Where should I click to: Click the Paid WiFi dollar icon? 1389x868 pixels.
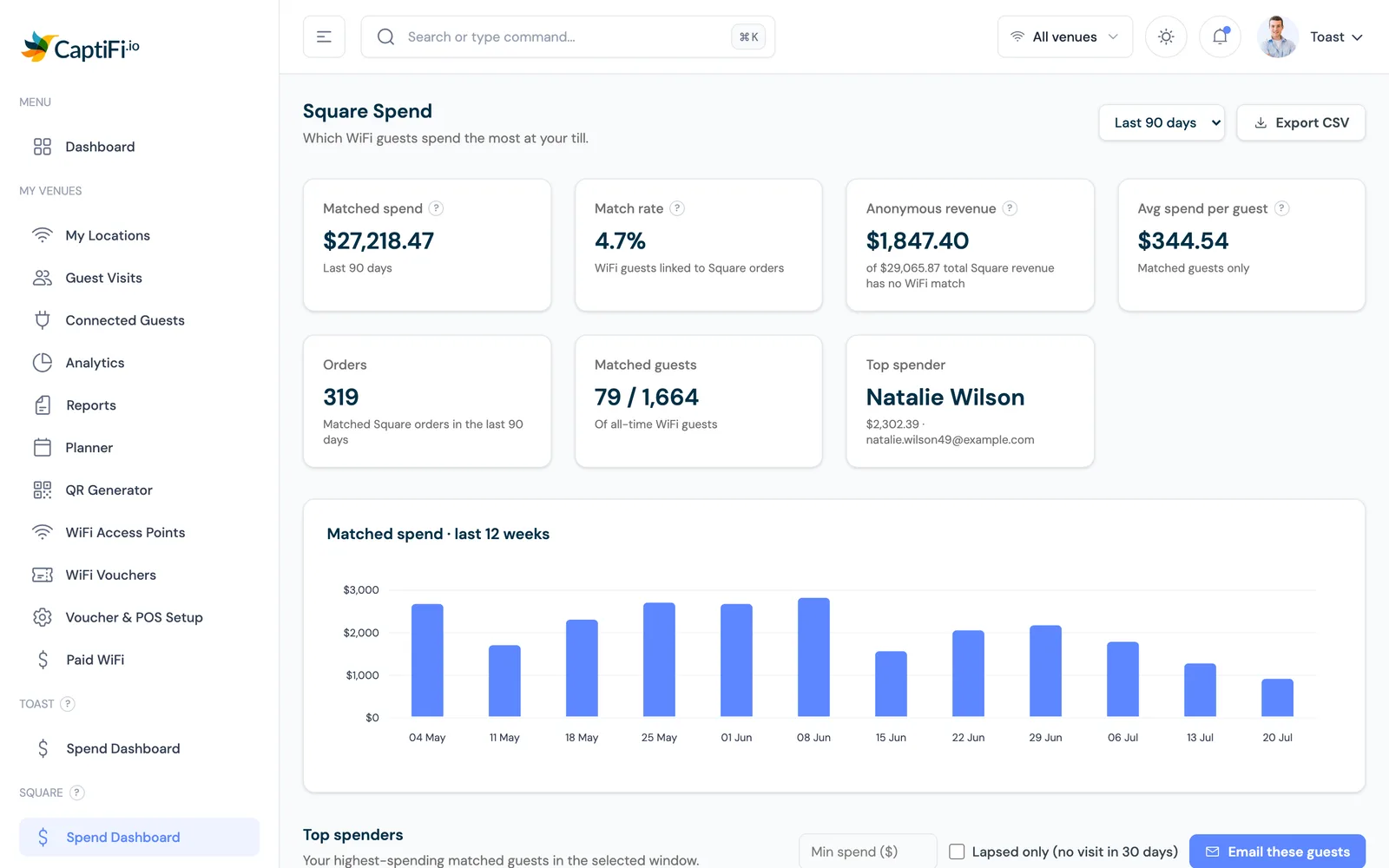tap(43, 660)
